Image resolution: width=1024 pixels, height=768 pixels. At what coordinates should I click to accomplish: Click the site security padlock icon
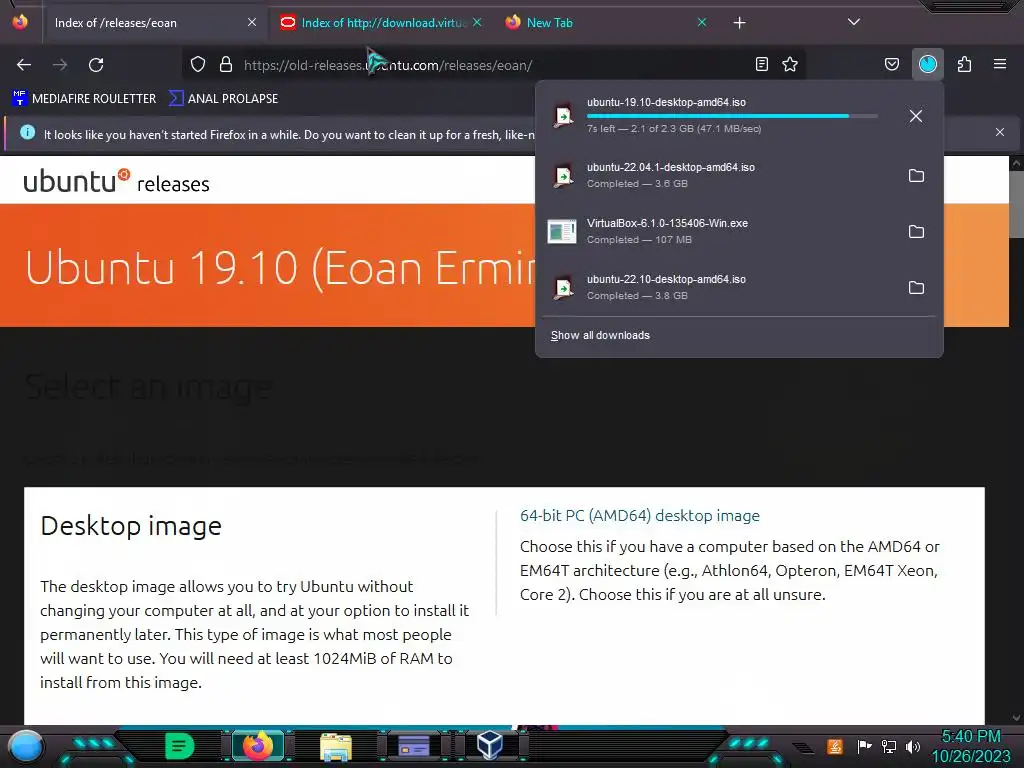tap(226, 65)
